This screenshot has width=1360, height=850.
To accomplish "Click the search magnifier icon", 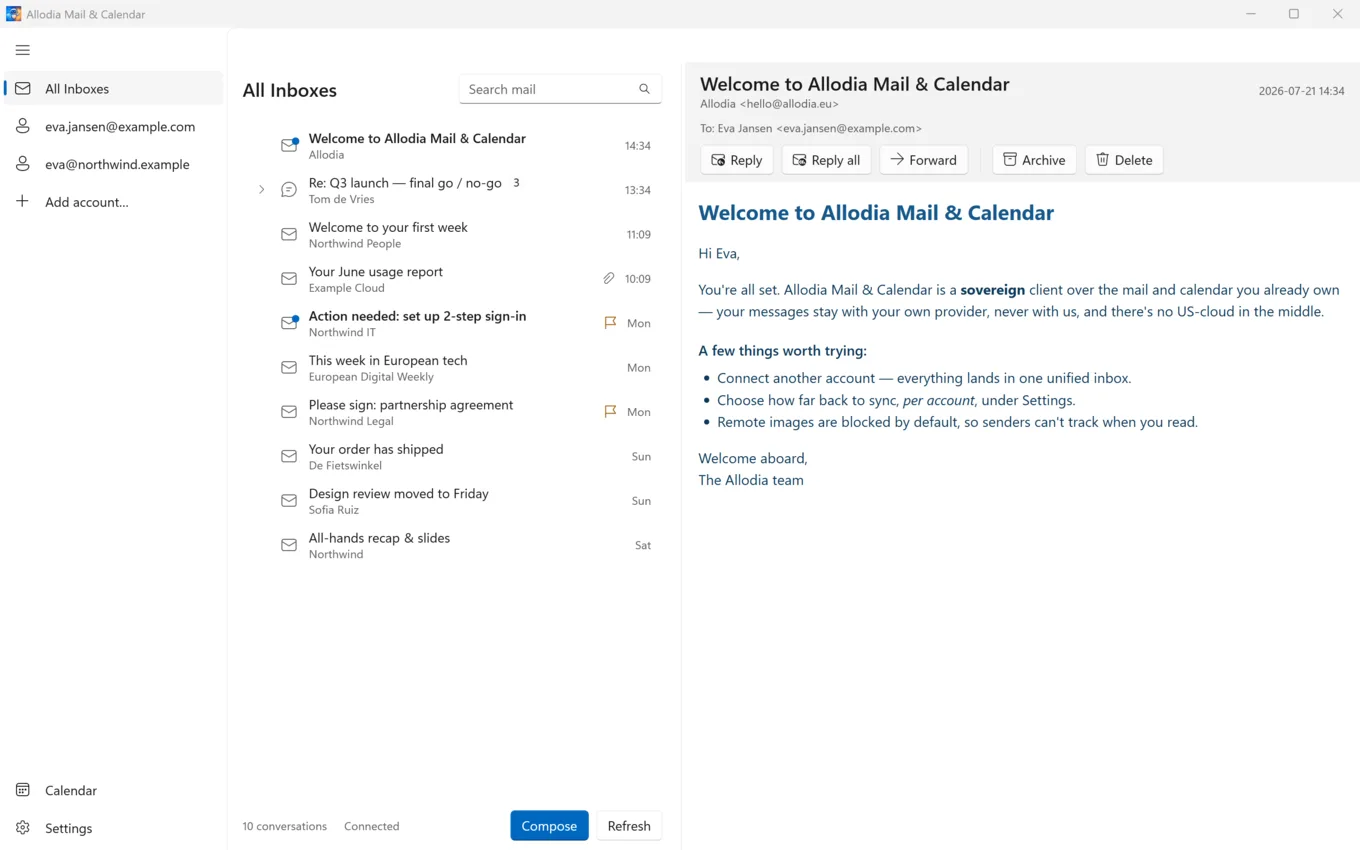I will (x=645, y=89).
